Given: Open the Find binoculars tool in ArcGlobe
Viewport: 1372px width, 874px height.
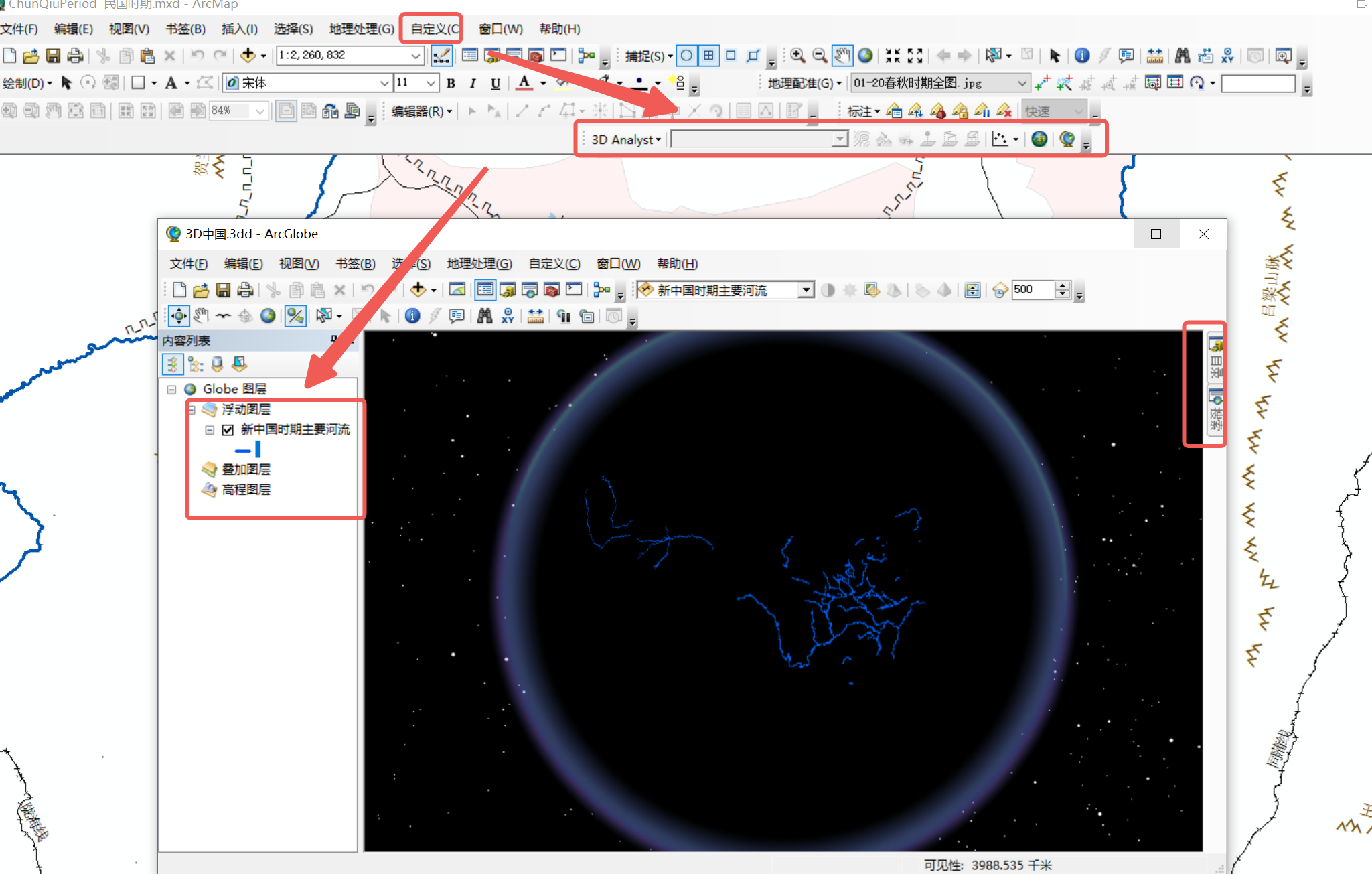Looking at the screenshot, I should 485,315.
